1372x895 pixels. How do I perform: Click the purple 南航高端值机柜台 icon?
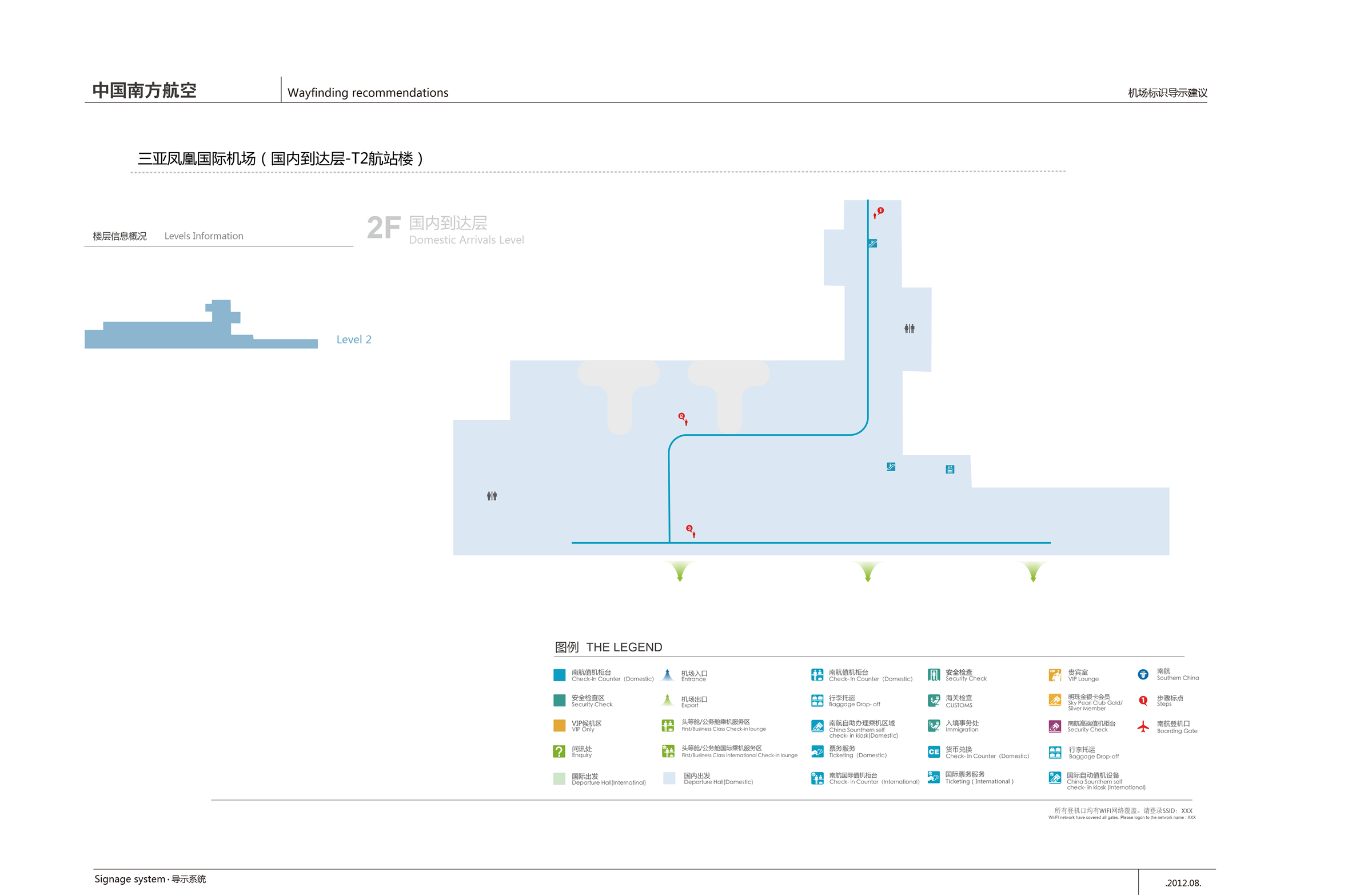click(x=1055, y=727)
